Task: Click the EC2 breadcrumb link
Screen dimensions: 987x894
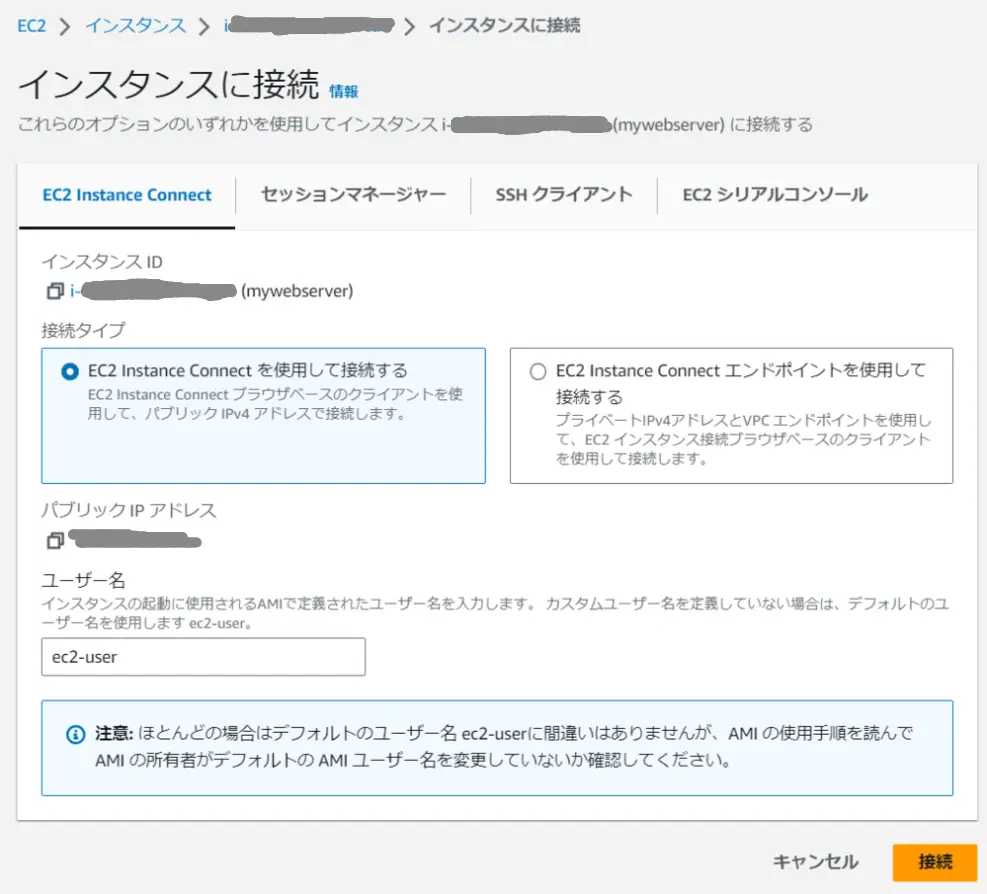Action: click(31, 26)
